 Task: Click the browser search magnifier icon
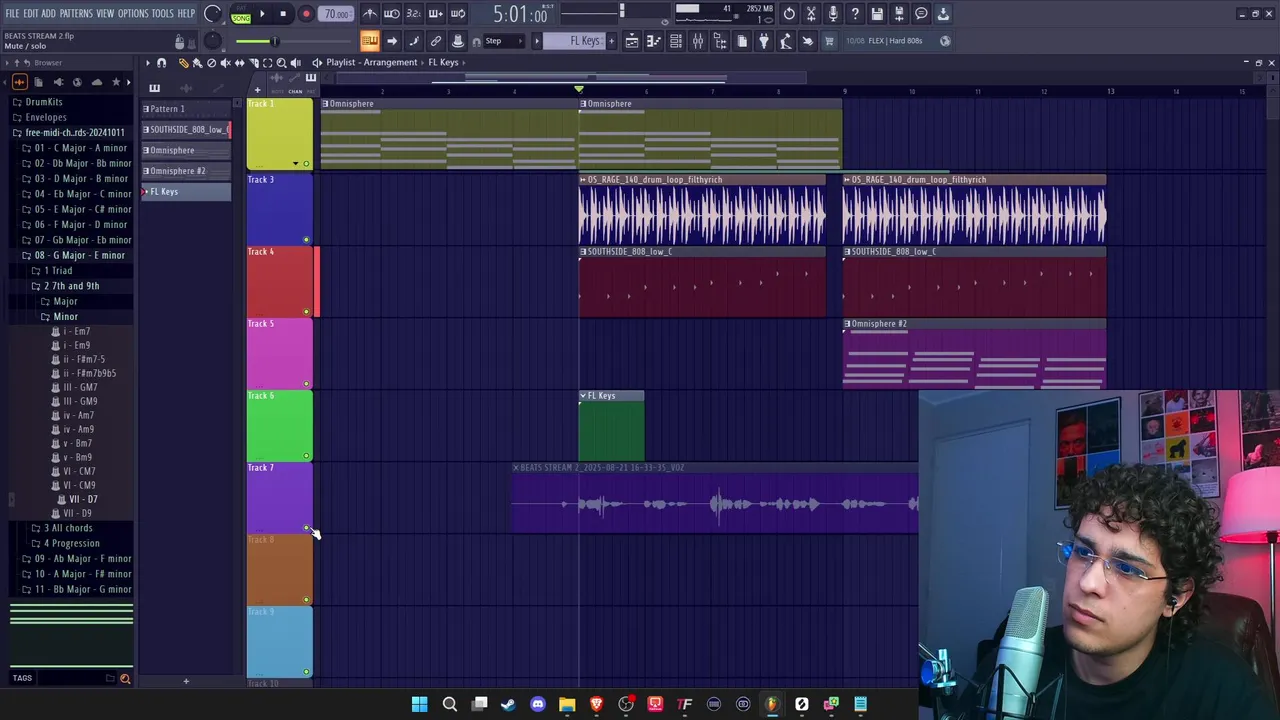[x=125, y=679]
